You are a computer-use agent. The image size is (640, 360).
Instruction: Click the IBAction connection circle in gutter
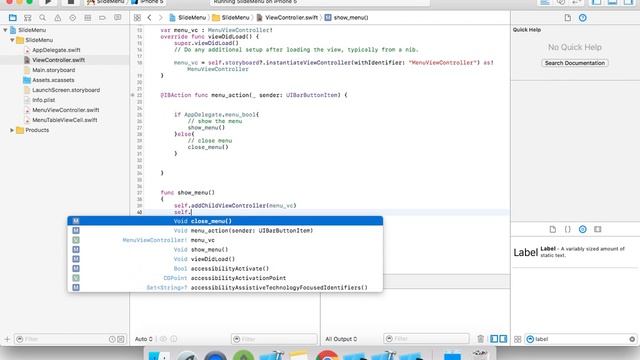tap(133, 95)
